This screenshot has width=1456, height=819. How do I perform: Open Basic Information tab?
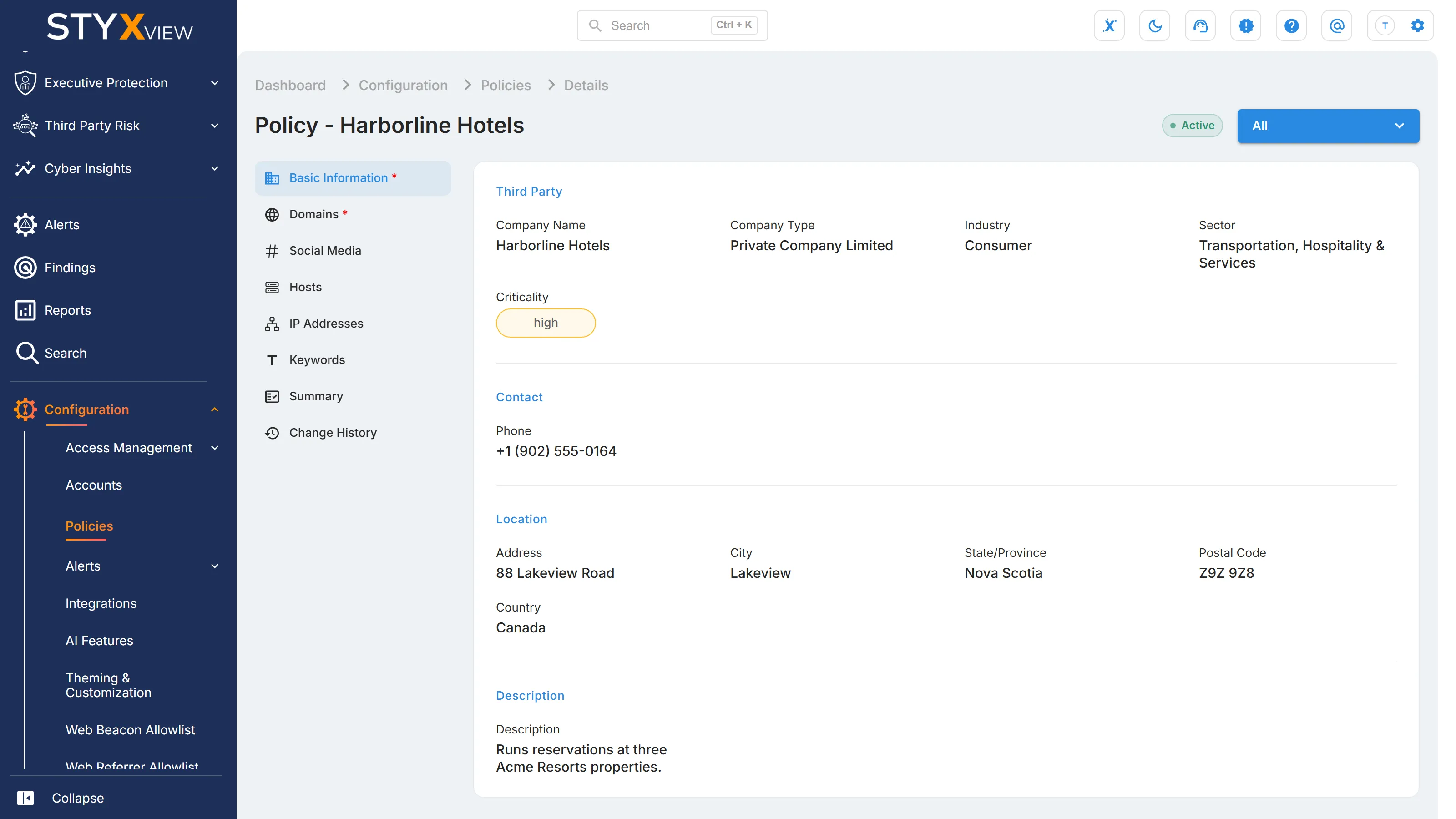(353, 178)
